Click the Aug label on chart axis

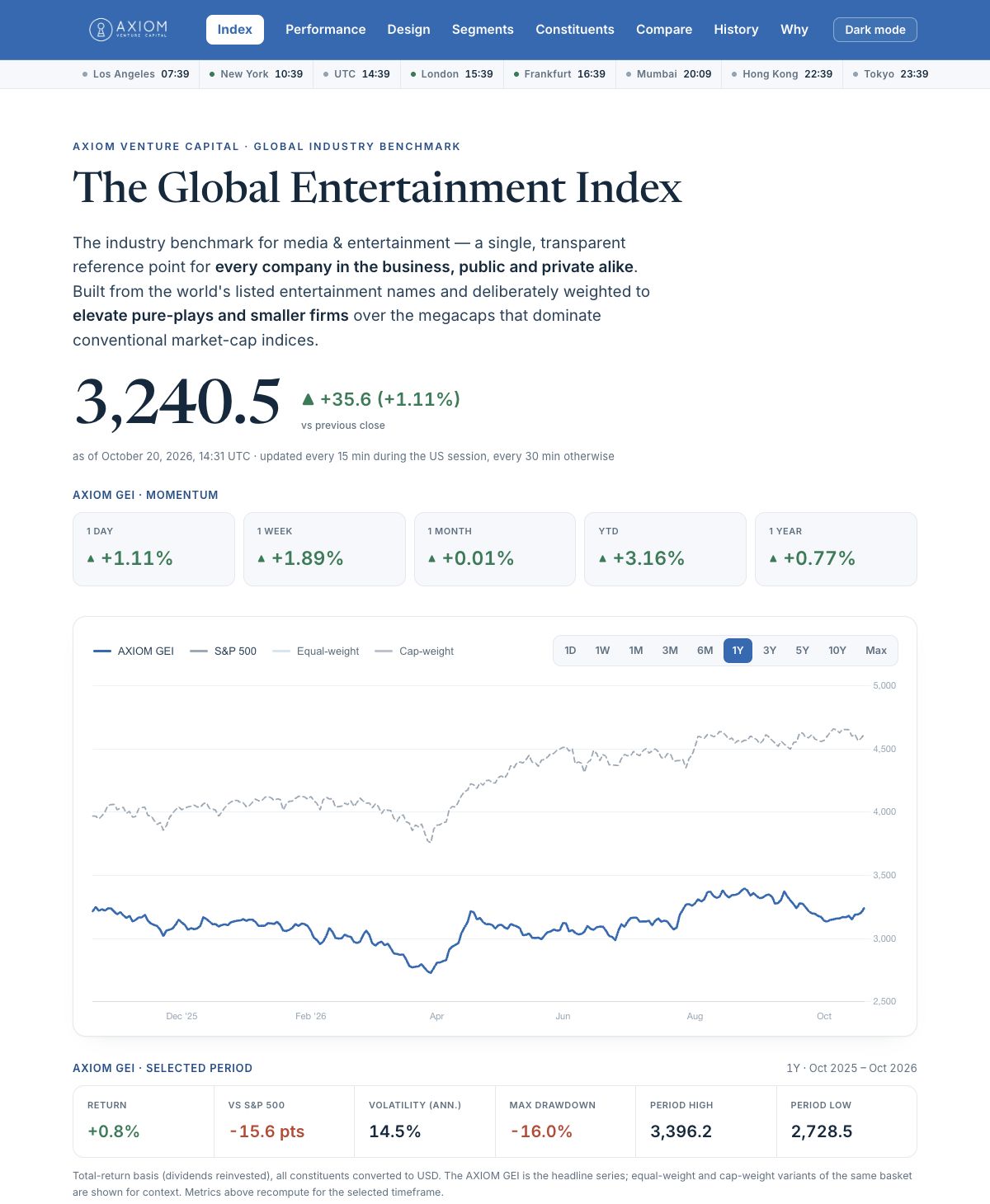(x=695, y=1016)
